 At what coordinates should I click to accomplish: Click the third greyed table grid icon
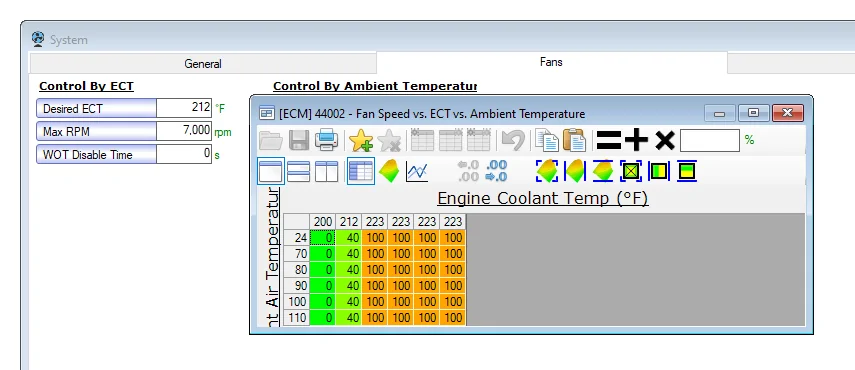click(x=478, y=140)
